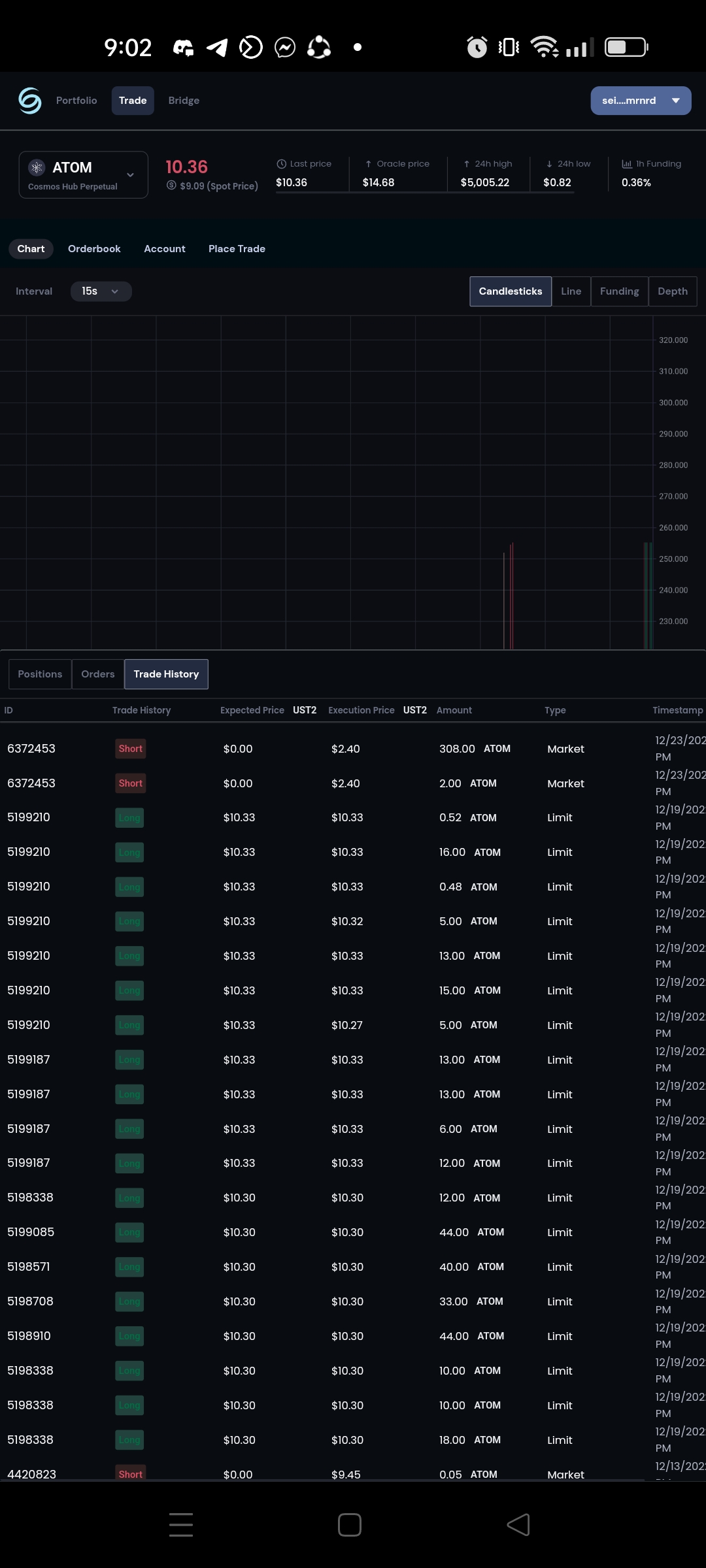706x1568 pixels.
Task: Select Candlesticks chart mode
Action: [511, 291]
